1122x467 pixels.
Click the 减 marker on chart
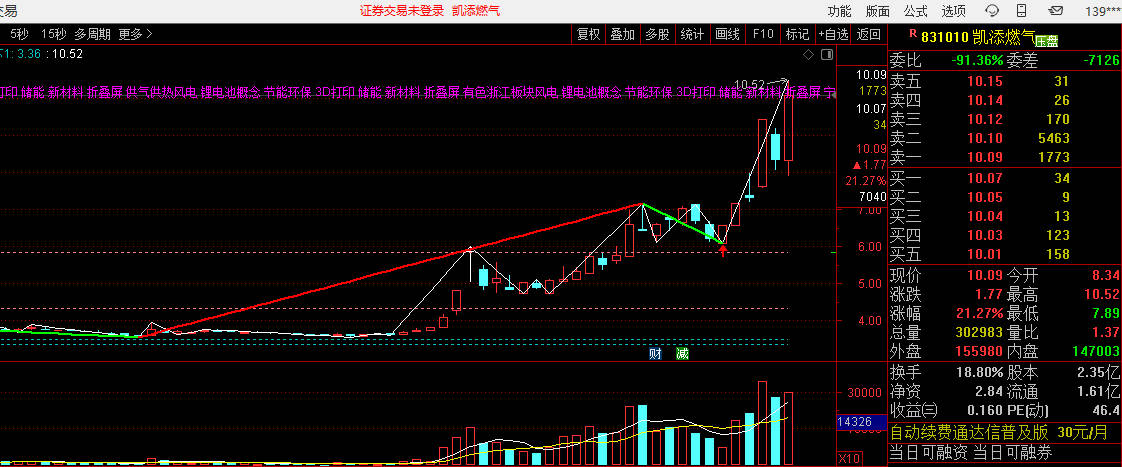tap(682, 353)
